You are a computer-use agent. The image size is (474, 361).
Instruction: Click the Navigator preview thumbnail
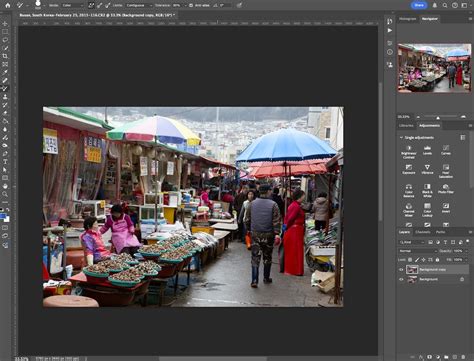[434, 68]
